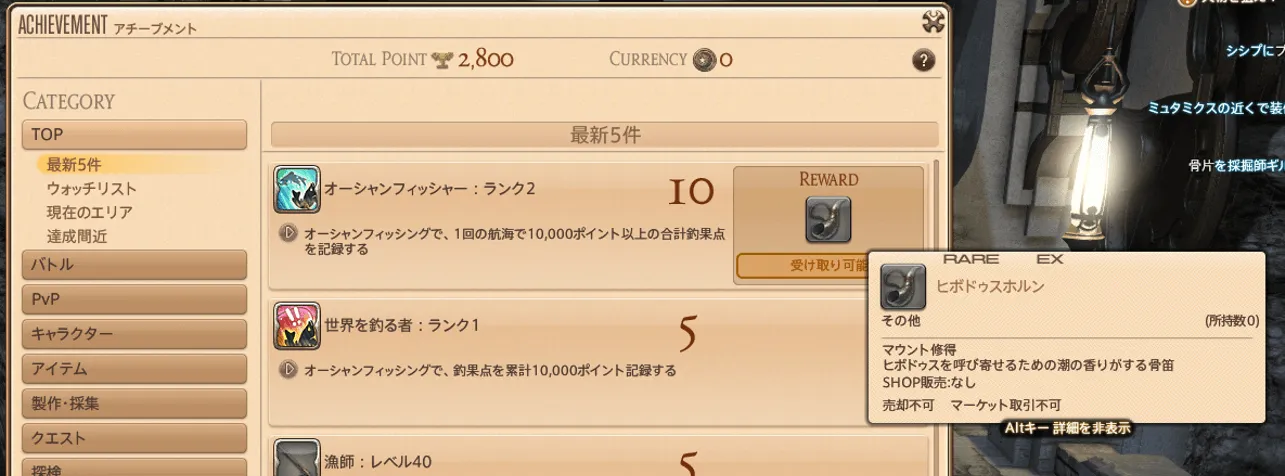Open the PvP category
The height and width of the screenshot is (476, 1285).
click(x=134, y=299)
